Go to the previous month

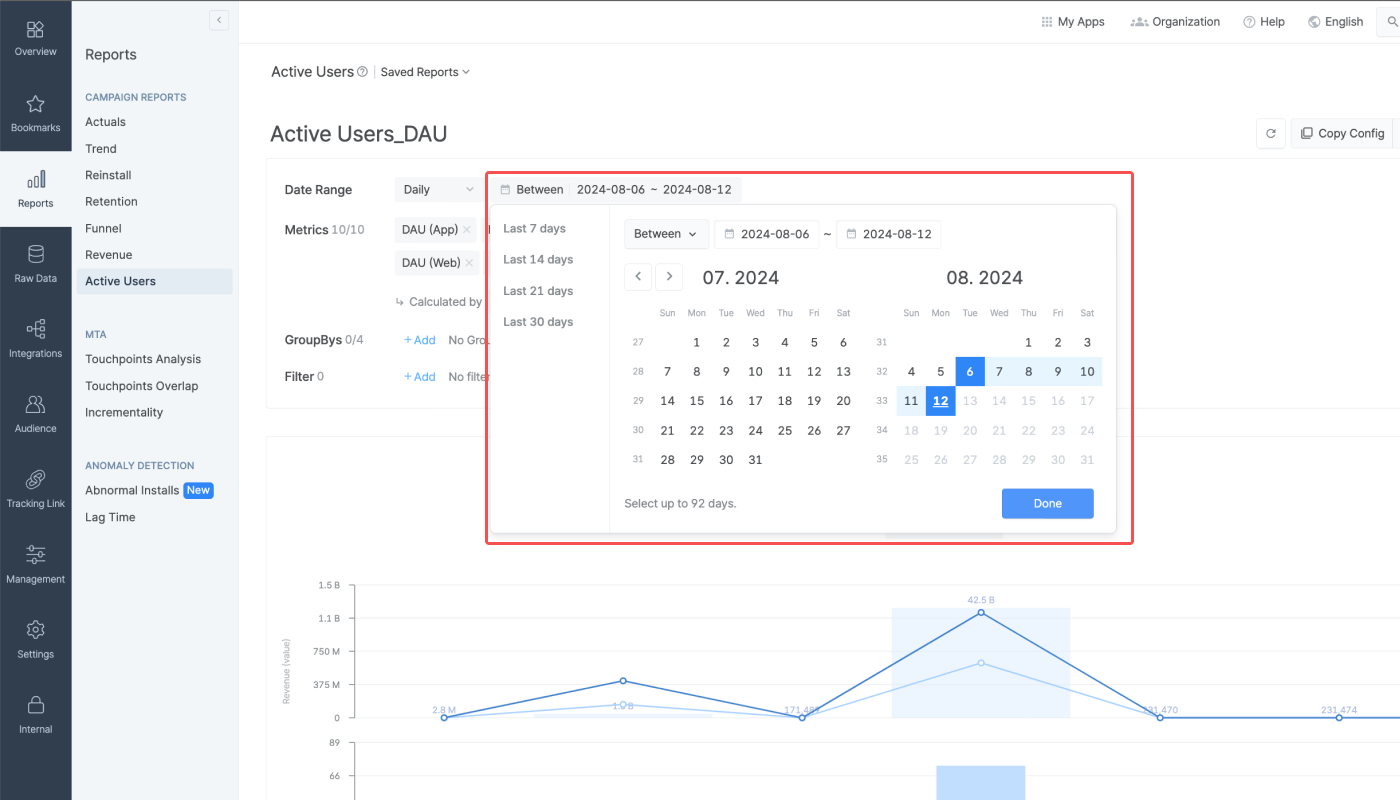pos(638,277)
